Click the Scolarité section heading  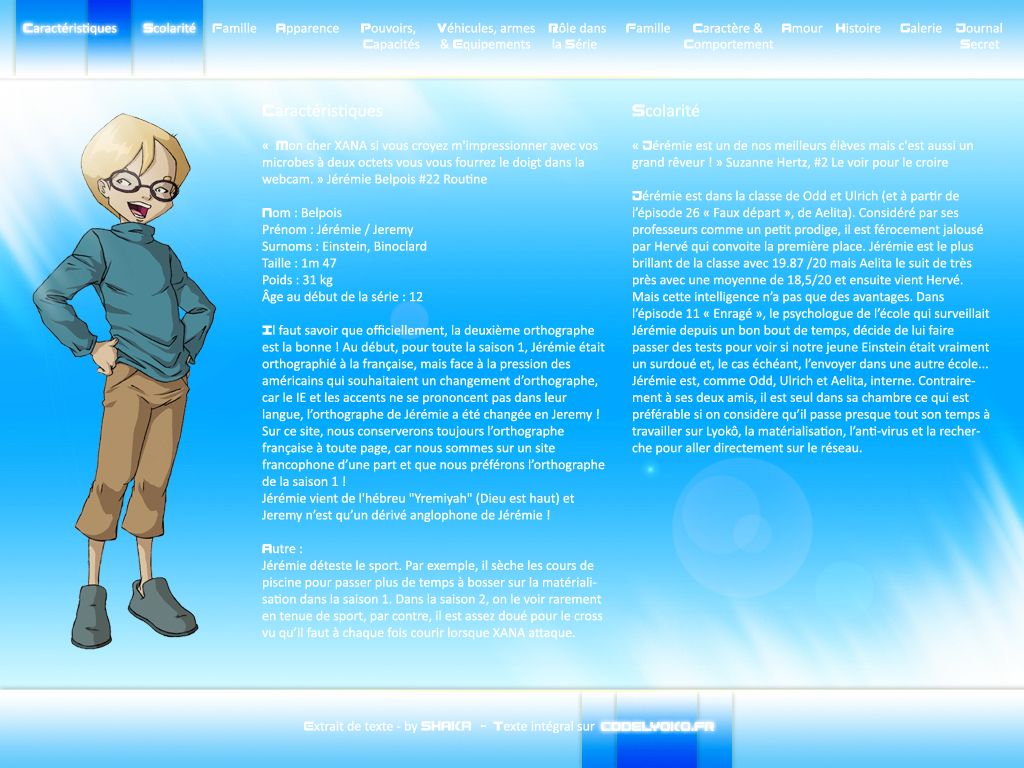coord(666,111)
